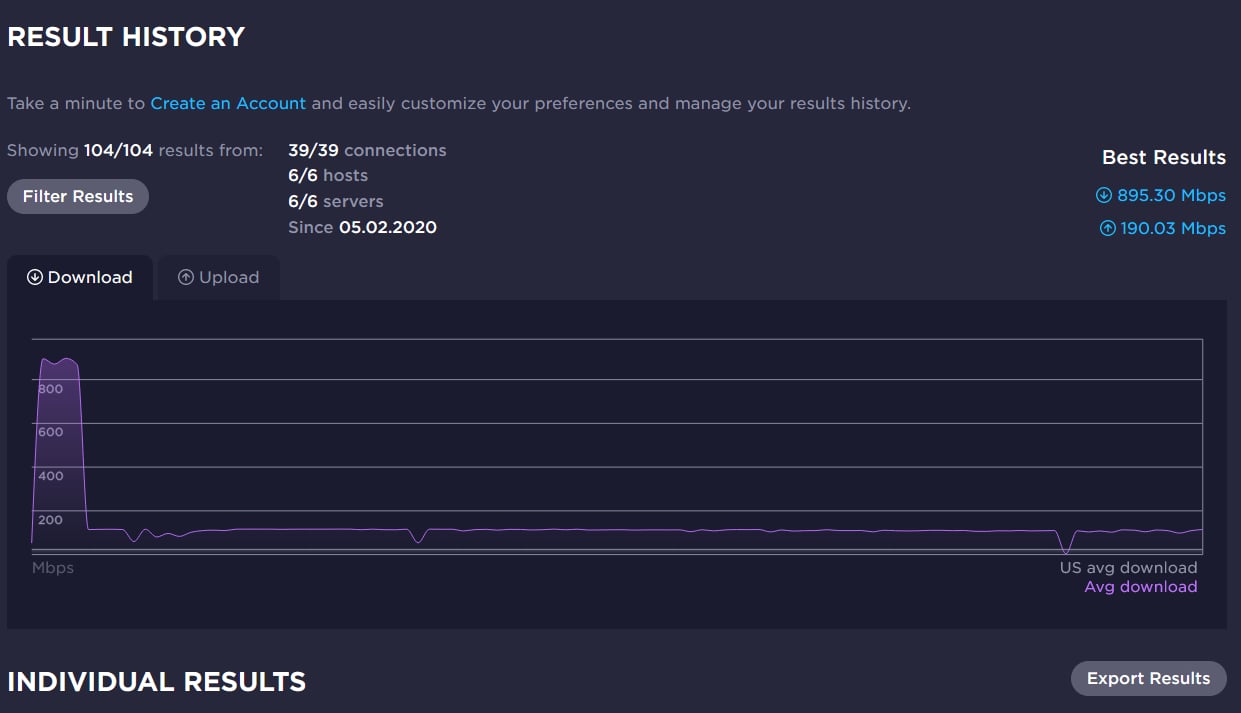The height and width of the screenshot is (713, 1241).
Task: Click the upload arrow icon in Upload tab
Action: point(185,278)
